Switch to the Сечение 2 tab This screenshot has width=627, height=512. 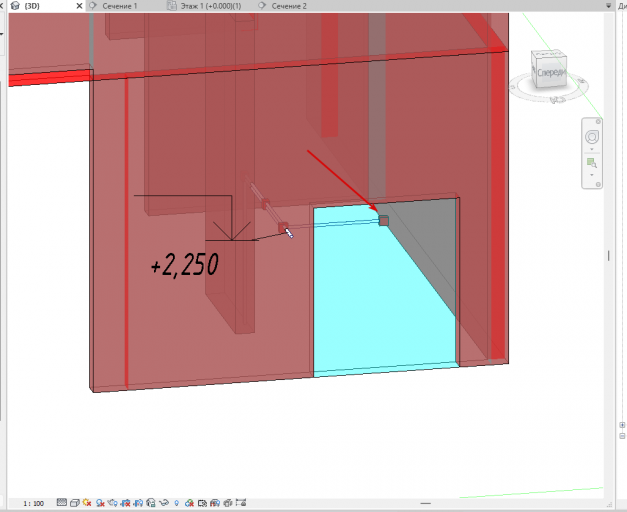click(289, 6)
